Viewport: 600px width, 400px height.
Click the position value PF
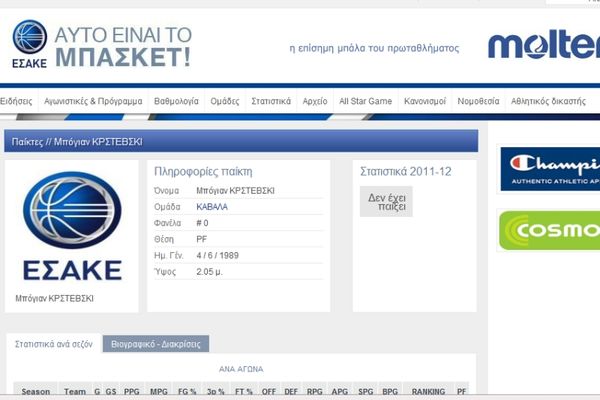pos(202,239)
